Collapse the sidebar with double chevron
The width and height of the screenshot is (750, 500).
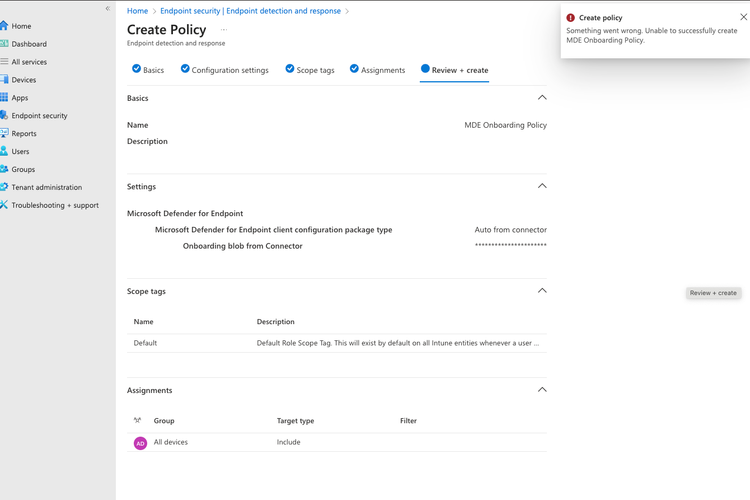click(108, 8)
